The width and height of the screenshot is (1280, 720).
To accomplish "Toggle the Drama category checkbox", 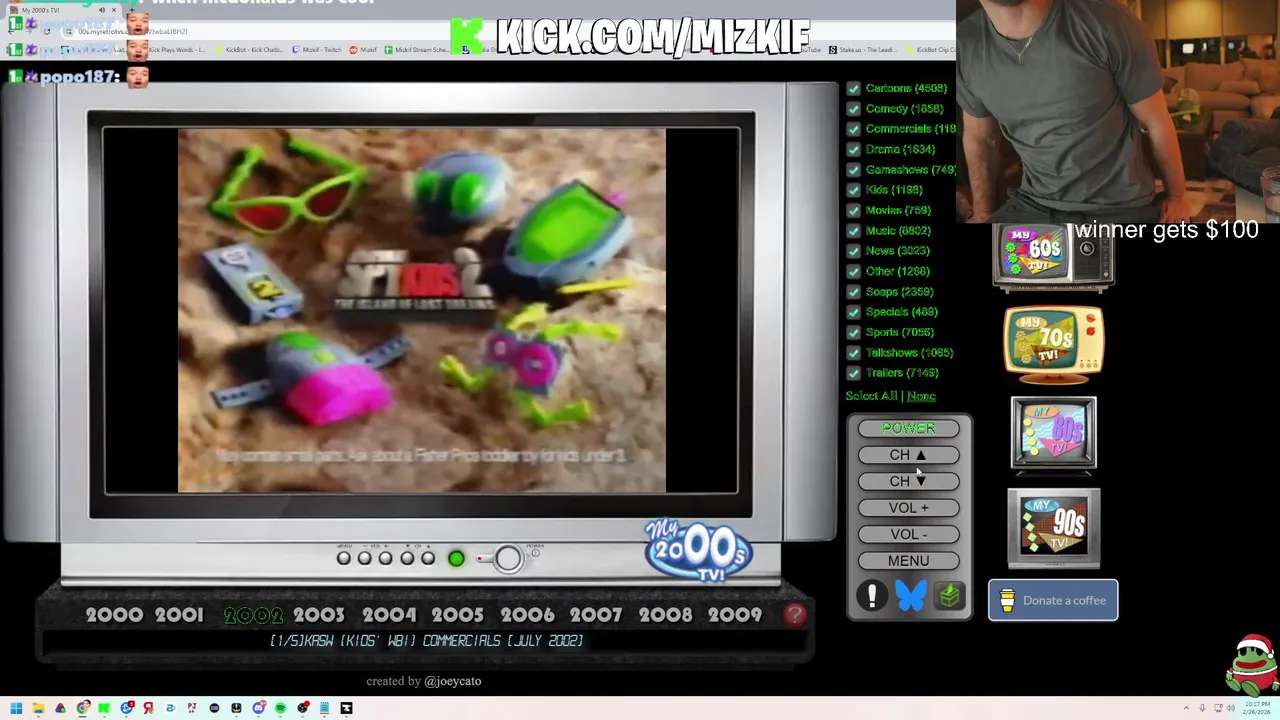I will 853,149.
